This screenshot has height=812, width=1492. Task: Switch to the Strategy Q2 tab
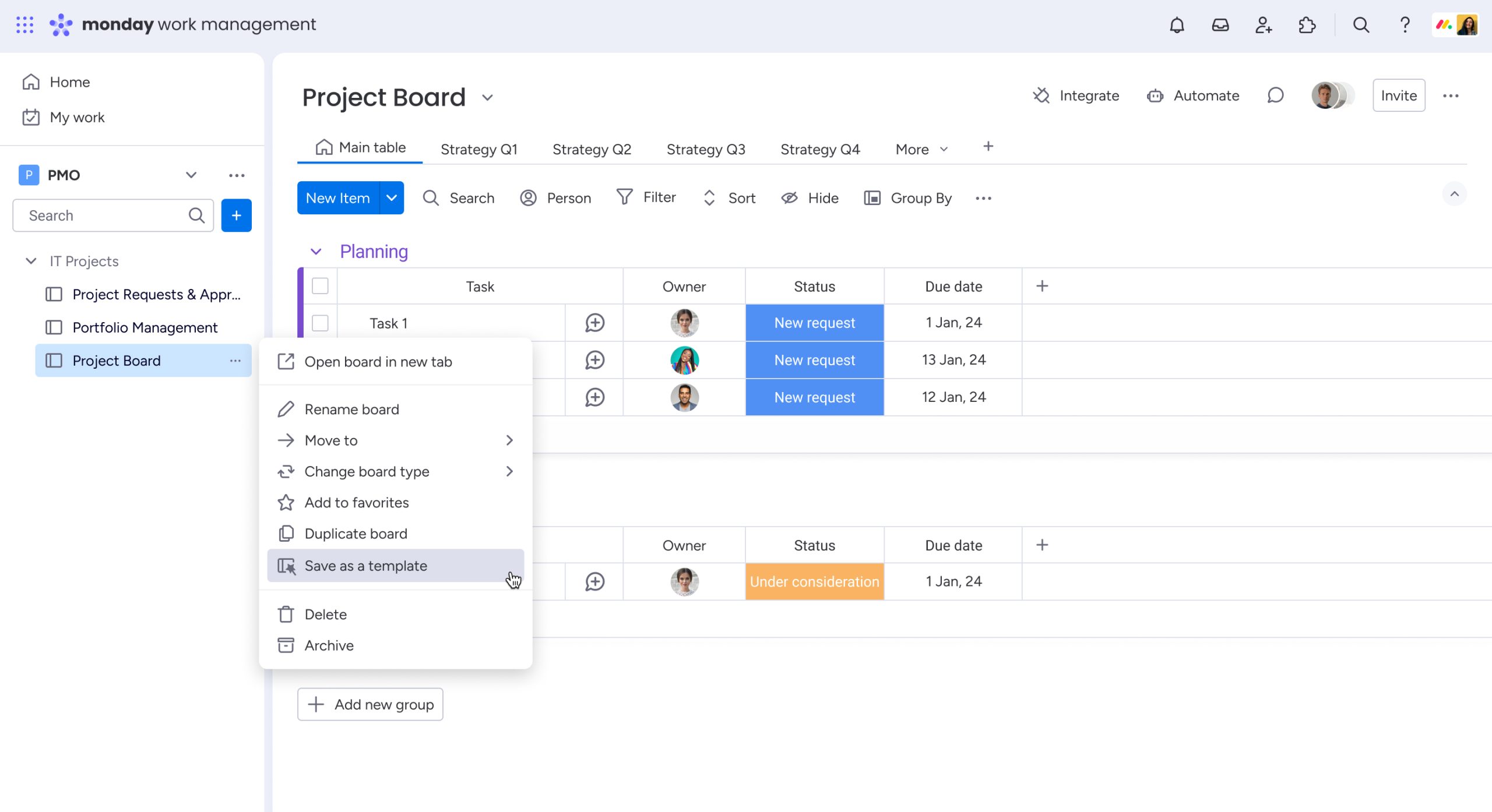(592, 150)
